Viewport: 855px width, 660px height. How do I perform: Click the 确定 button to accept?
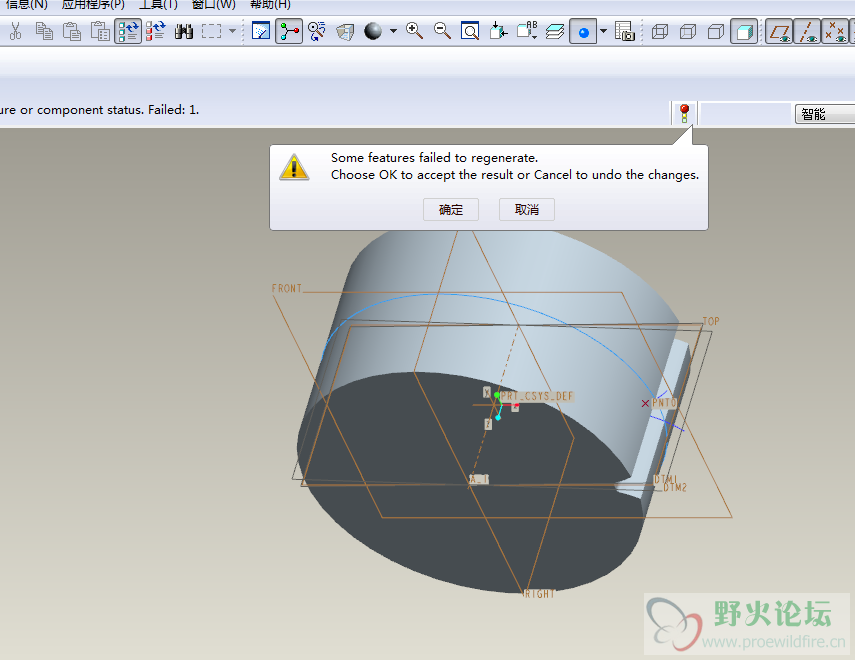coord(451,209)
